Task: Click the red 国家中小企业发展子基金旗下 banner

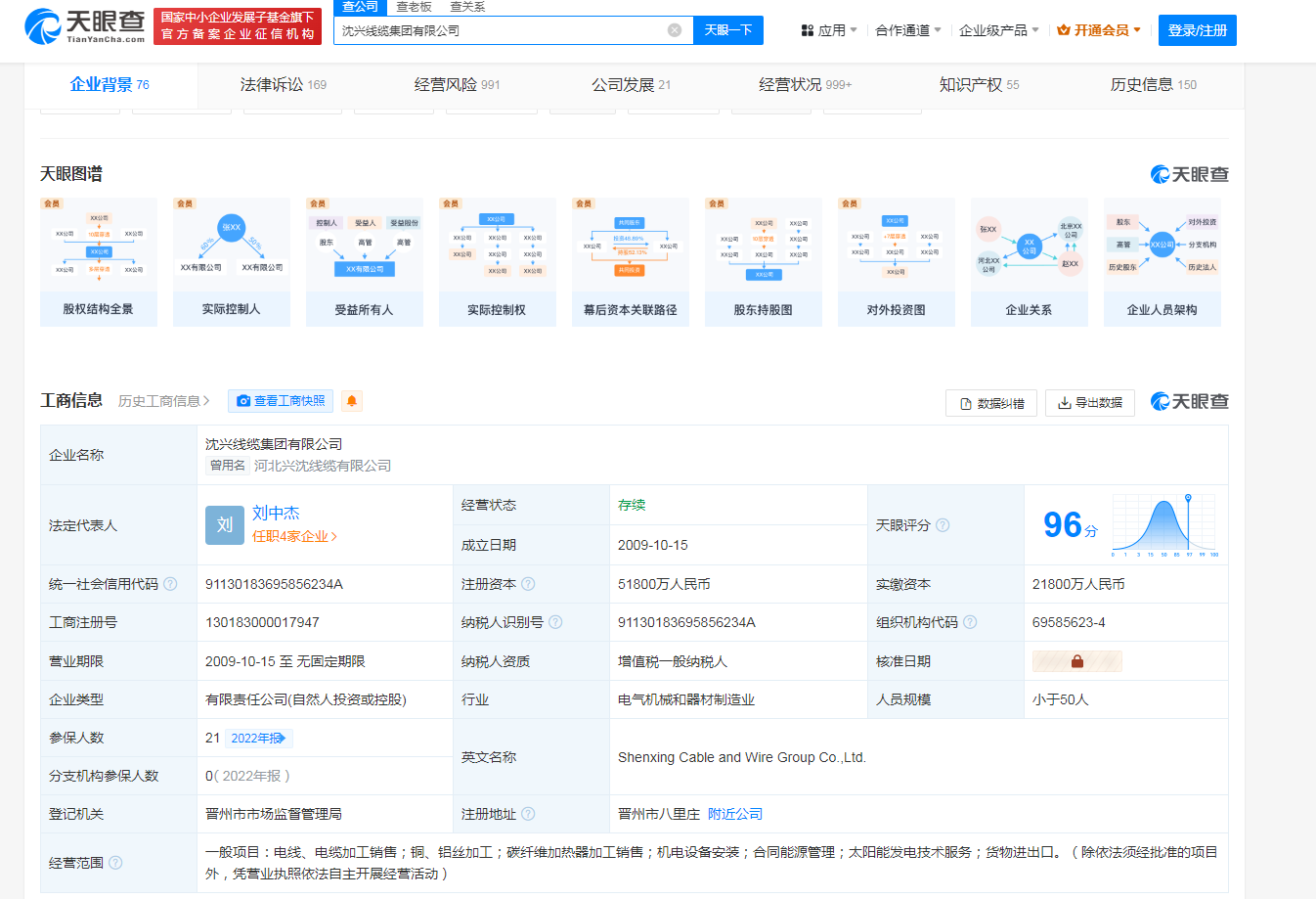Action: [x=238, y=26]
